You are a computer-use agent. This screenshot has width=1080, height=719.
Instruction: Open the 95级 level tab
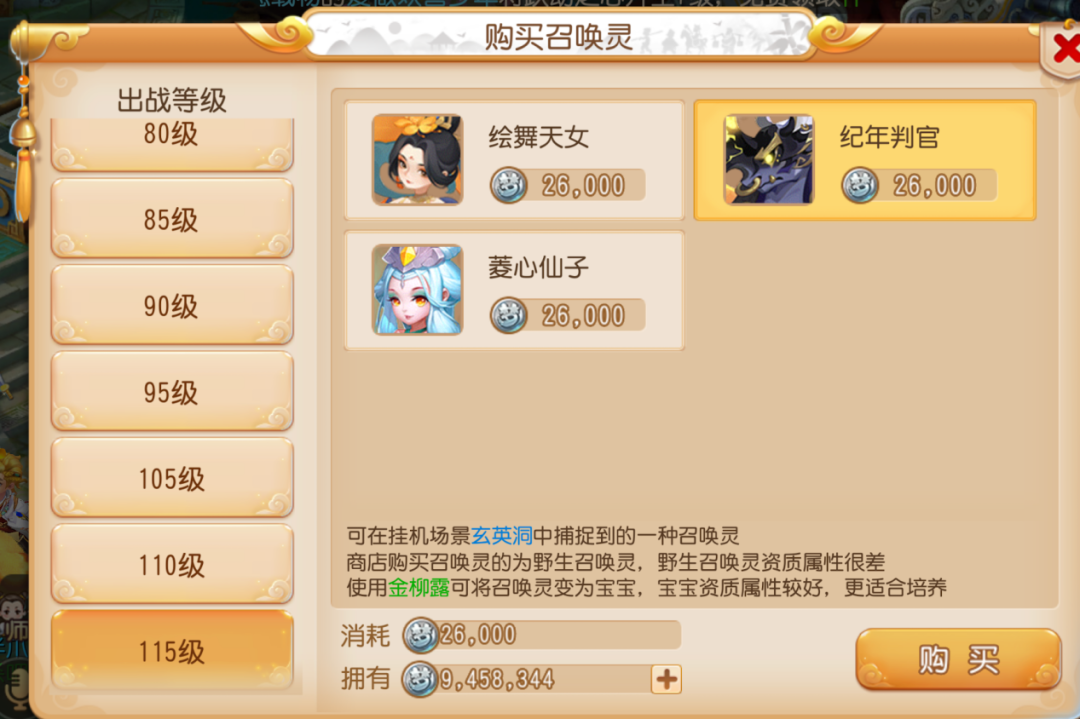pyautogui.click(x=172, y=392)
